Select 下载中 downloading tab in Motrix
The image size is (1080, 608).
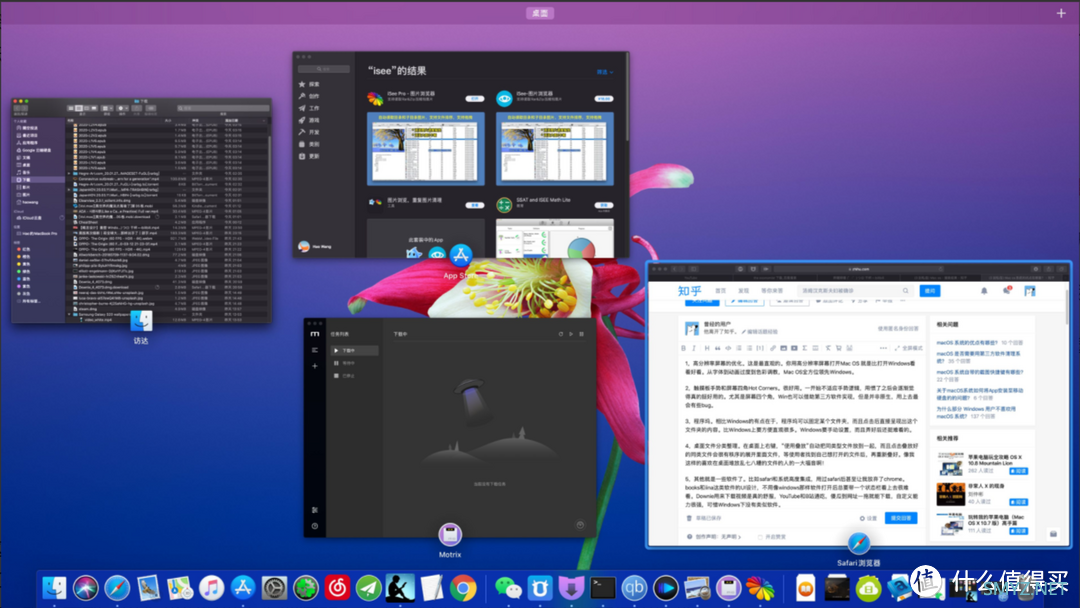point(355,350)
